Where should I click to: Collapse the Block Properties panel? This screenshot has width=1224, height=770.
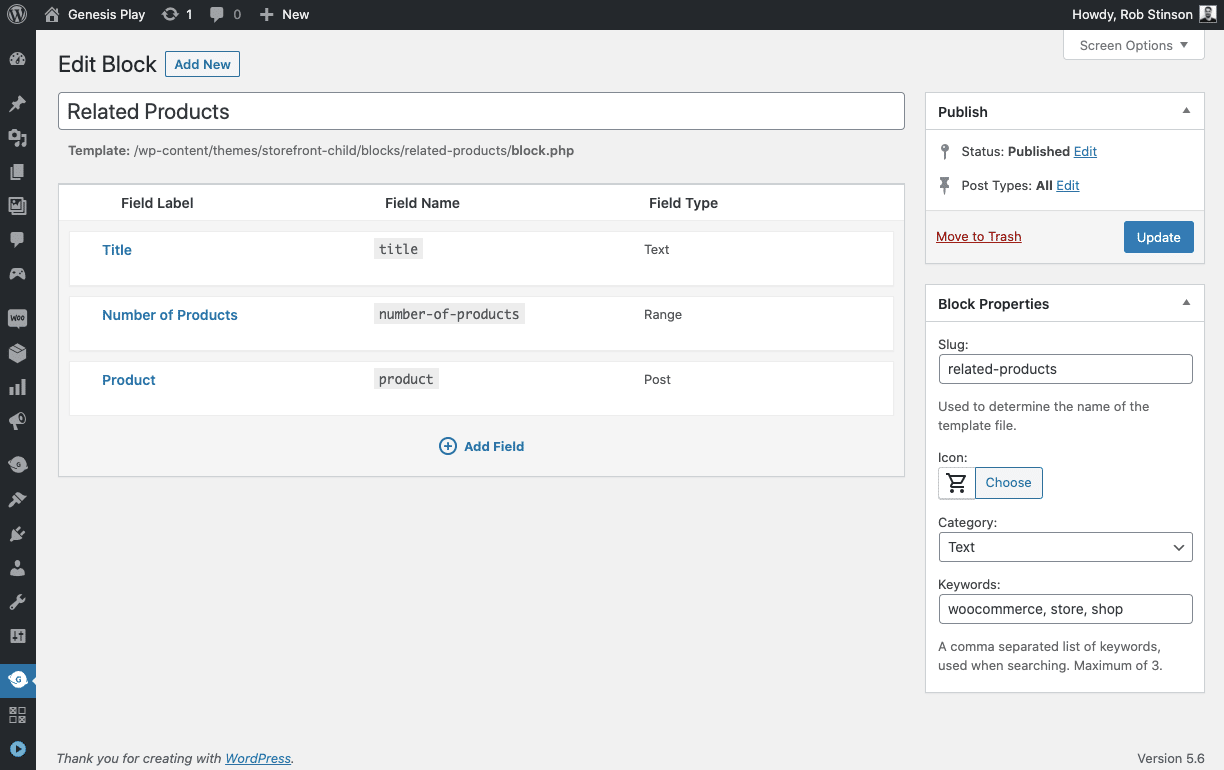click(1186, 303)
